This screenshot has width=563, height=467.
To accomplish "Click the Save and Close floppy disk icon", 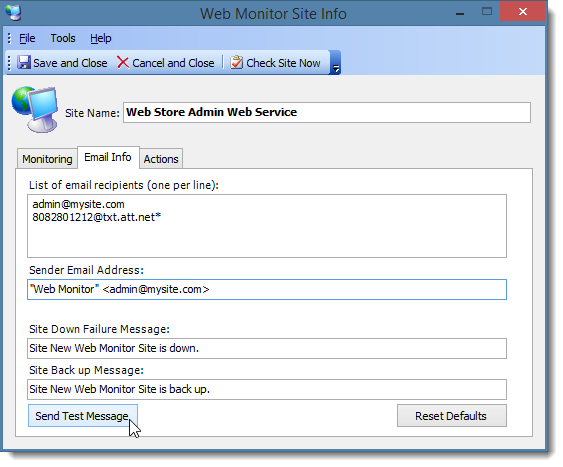I will click(x=24, y=62).
